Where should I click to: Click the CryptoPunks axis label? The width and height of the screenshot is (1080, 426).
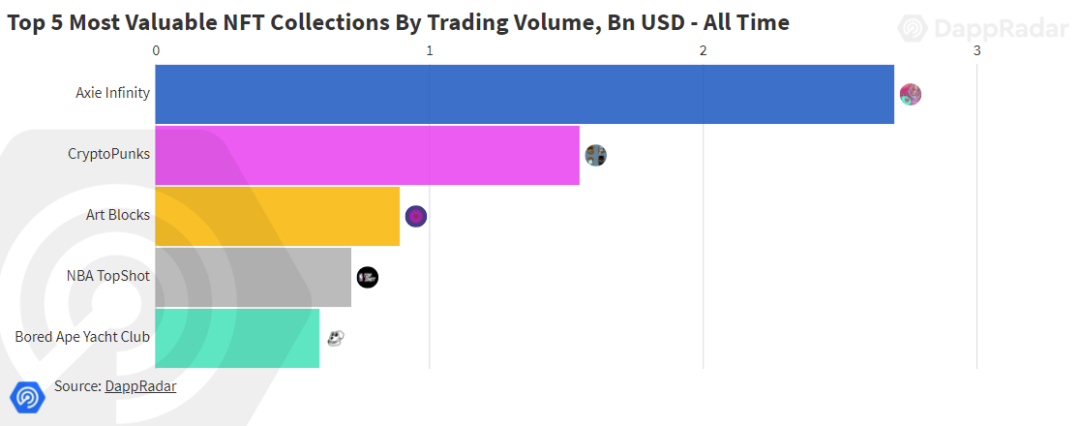click(109, 154)
